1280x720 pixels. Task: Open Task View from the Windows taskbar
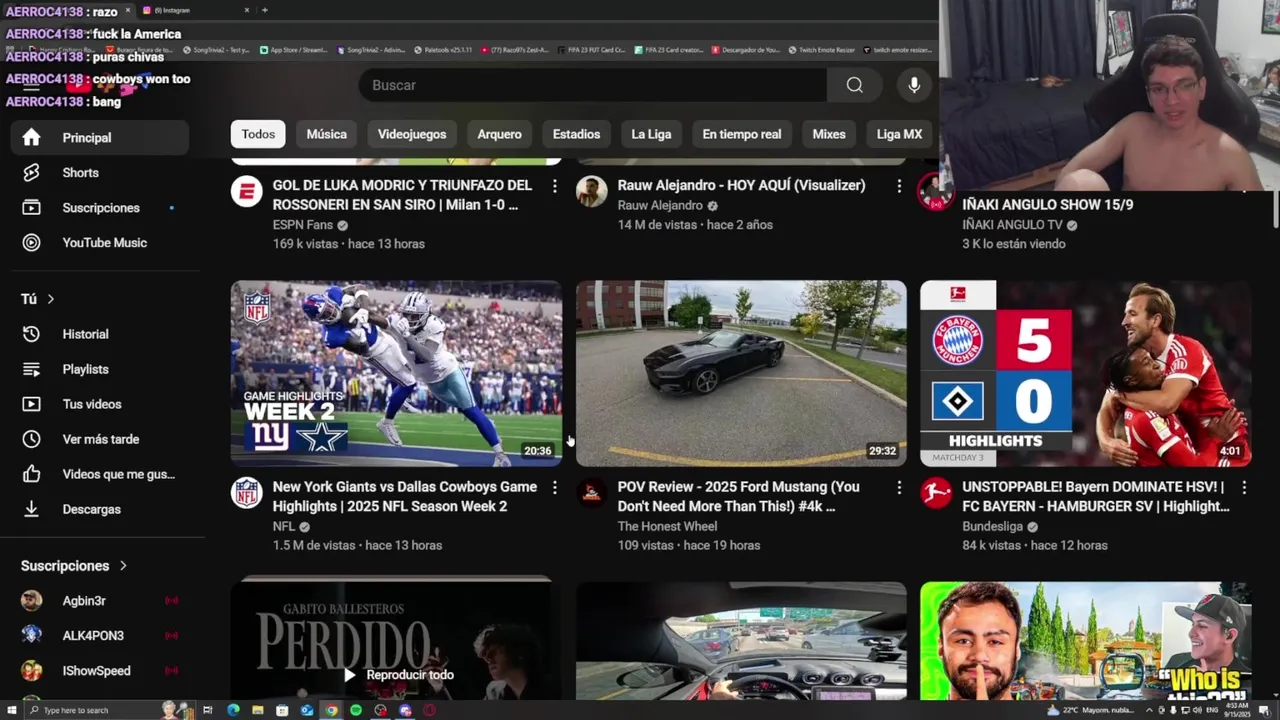click(208, 710)
